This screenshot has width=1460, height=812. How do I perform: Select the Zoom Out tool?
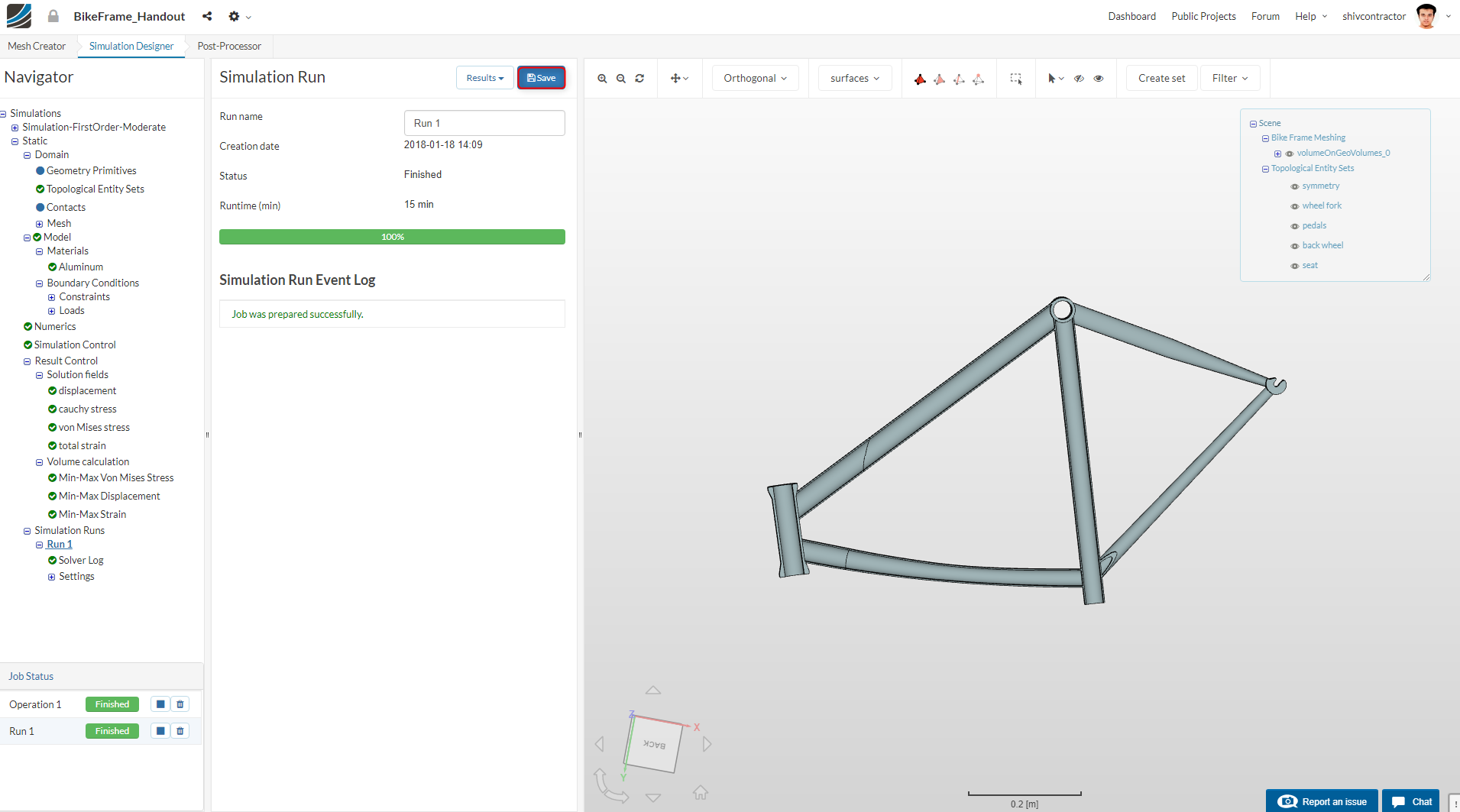(620, 78)
